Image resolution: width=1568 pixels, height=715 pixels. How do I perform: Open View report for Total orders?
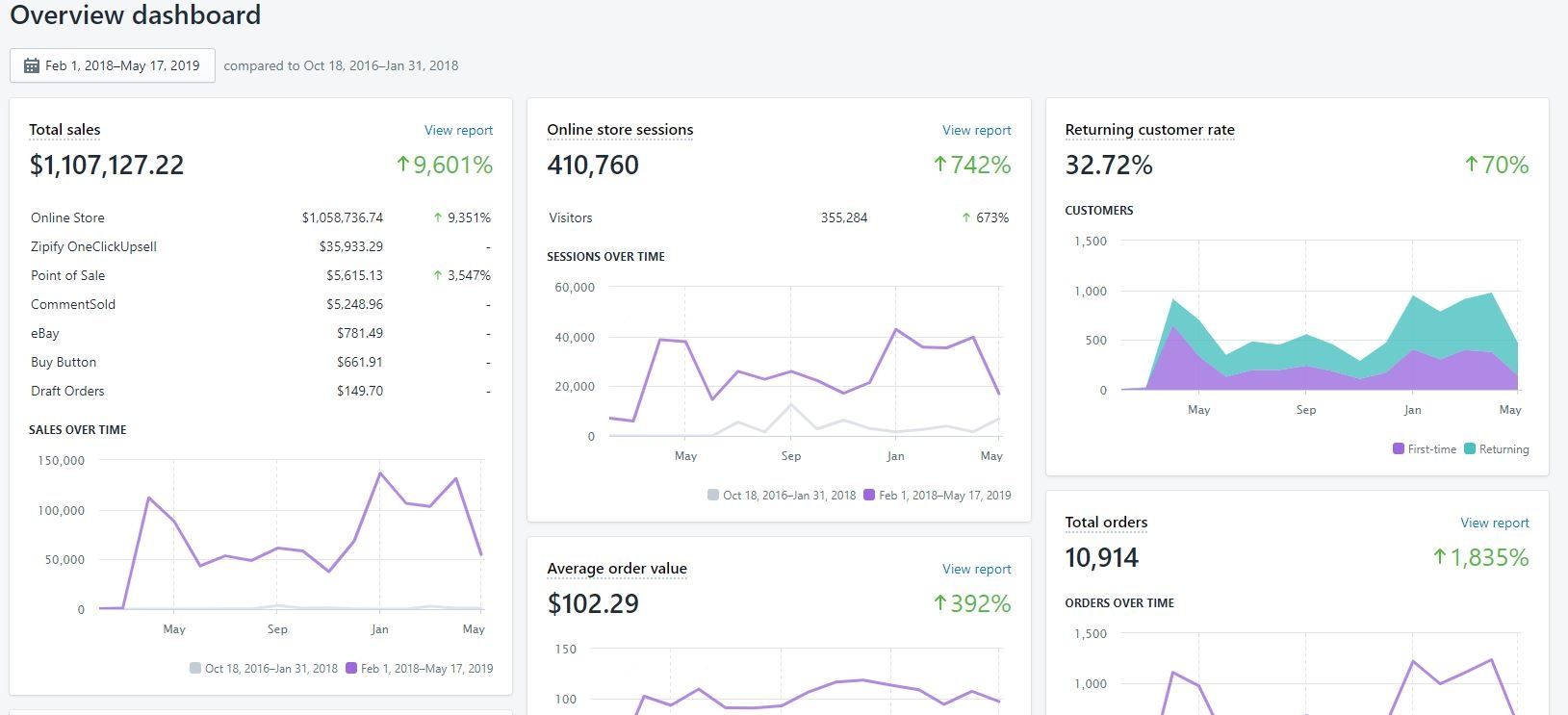click(x=1494, y=523)
